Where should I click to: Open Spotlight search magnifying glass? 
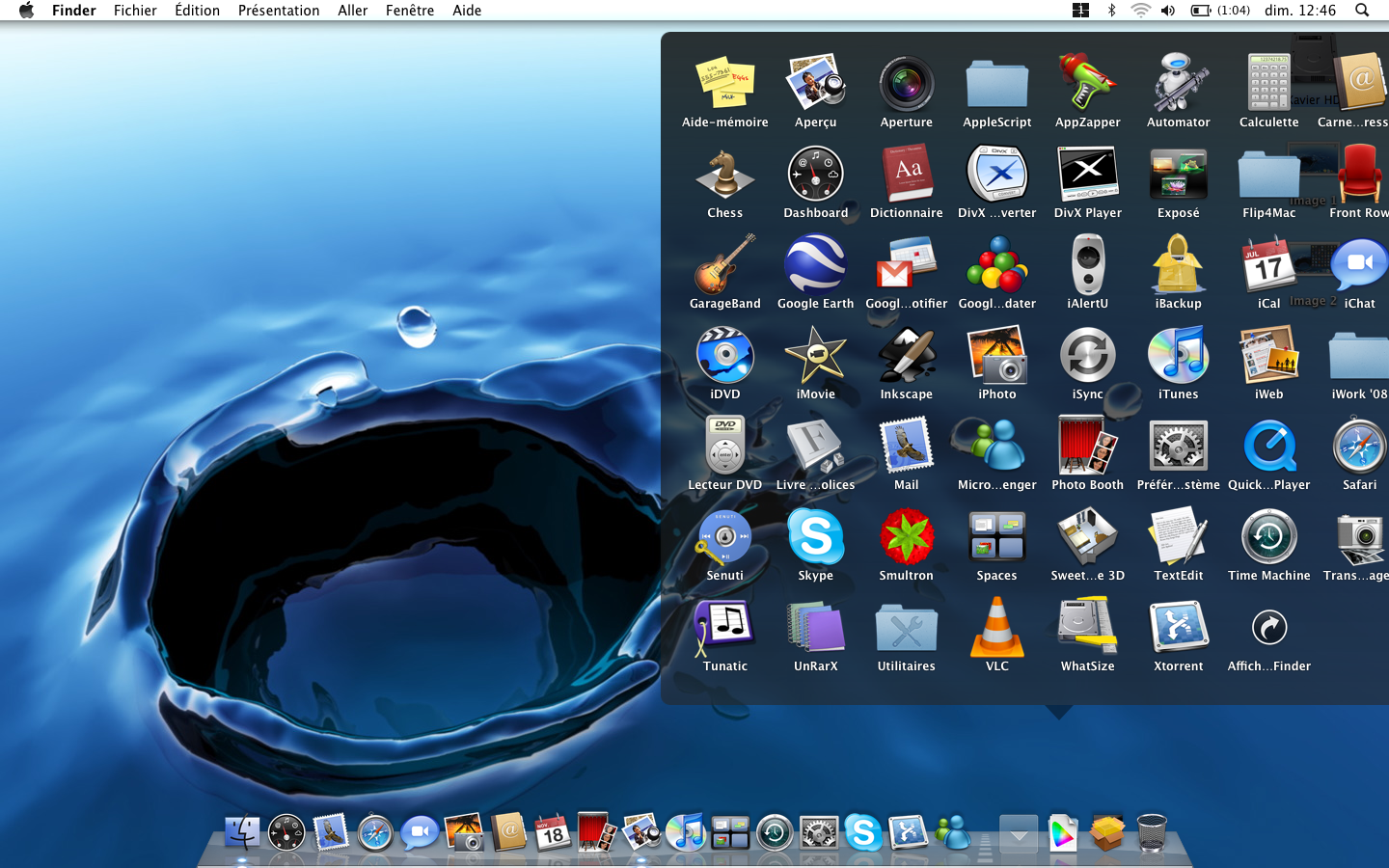[1362, 11]
